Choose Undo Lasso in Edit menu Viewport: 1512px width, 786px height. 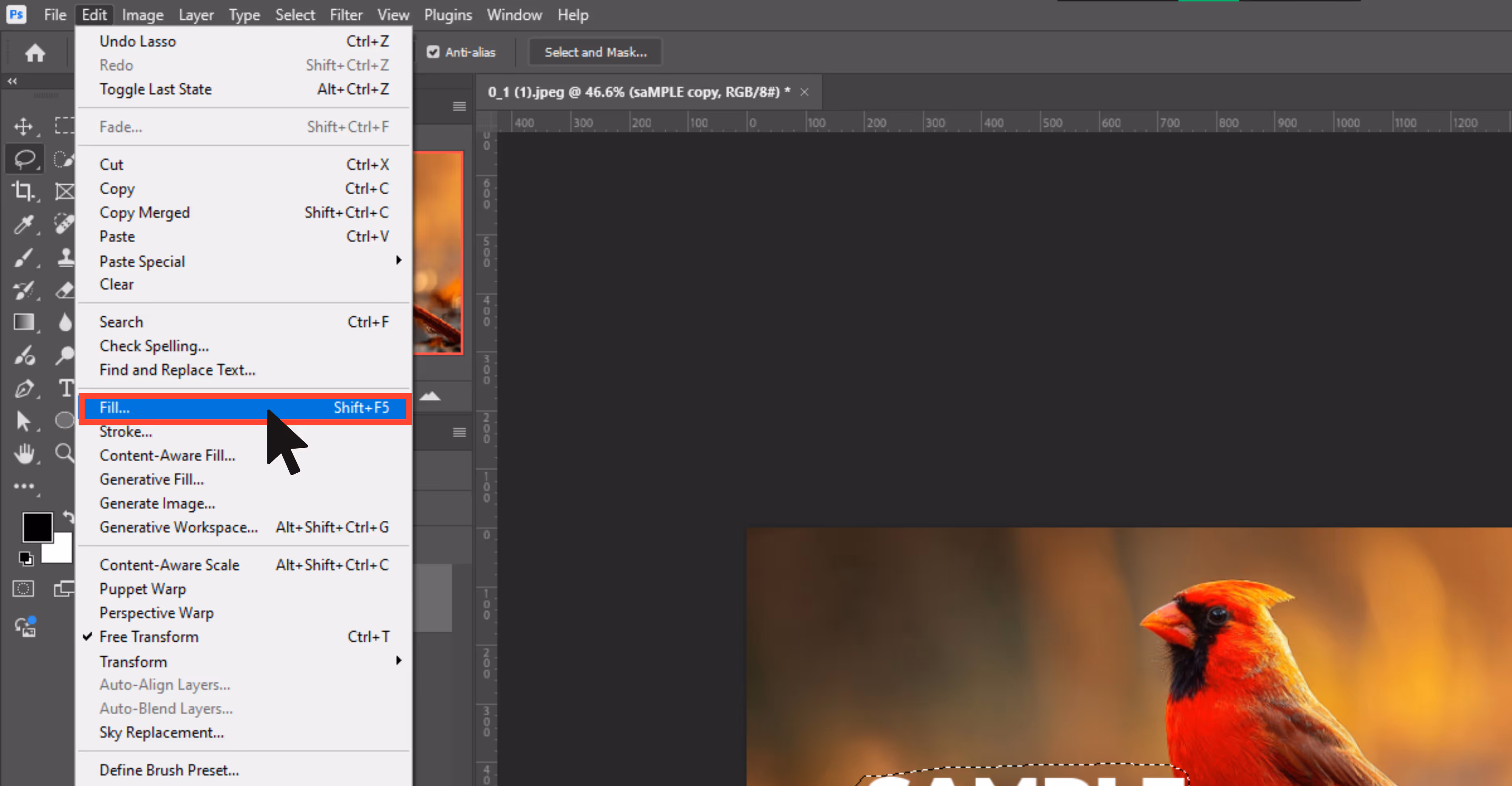pos(244,41)
